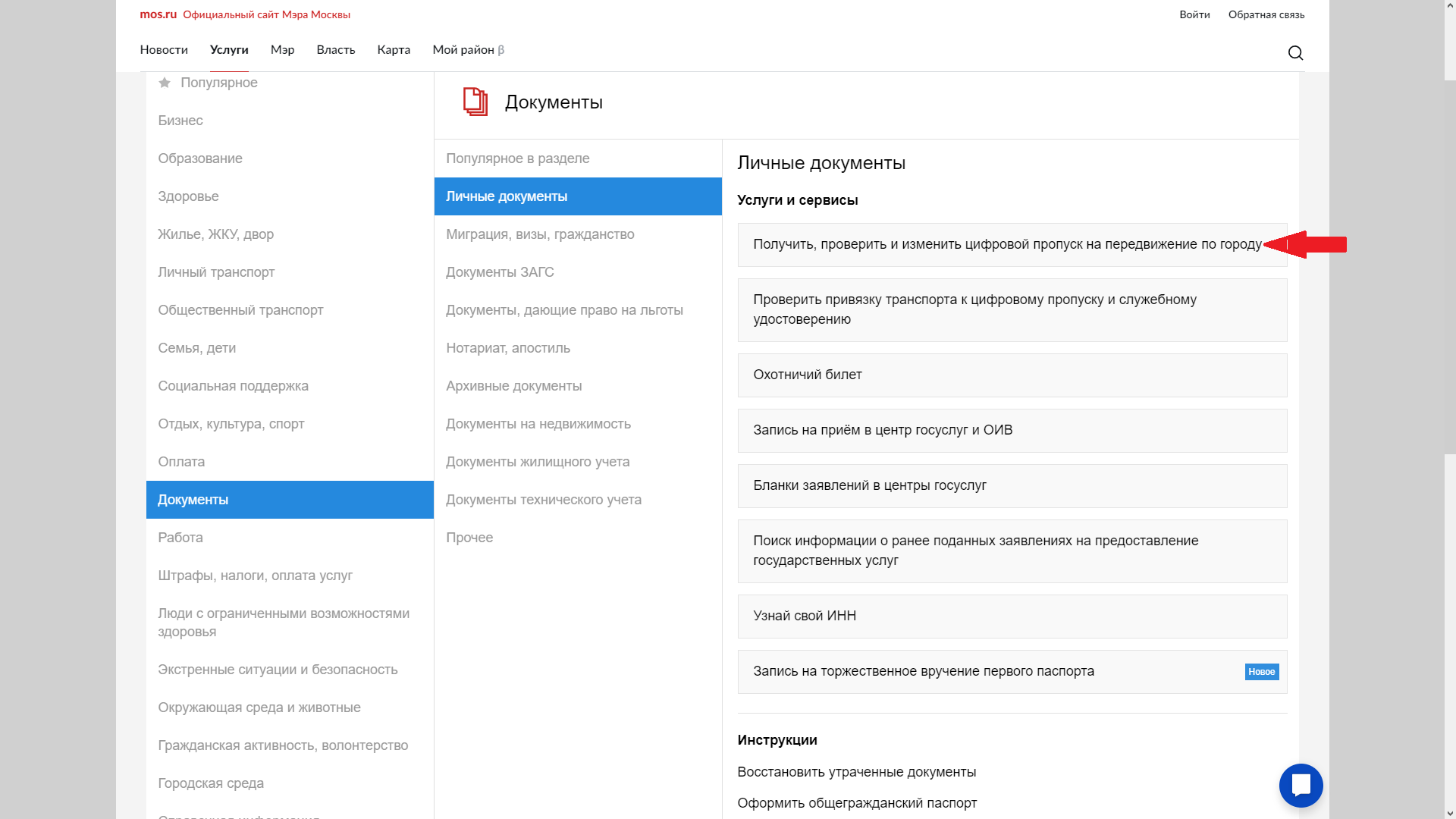This screenshot has width=1456, height=819.
Task: Open Личный транспорт category
Action: (216, 272)
